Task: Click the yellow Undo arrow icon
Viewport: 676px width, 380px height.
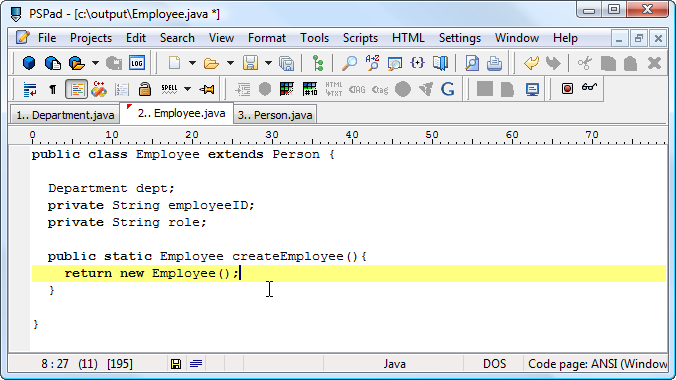Action: [531, 63]
